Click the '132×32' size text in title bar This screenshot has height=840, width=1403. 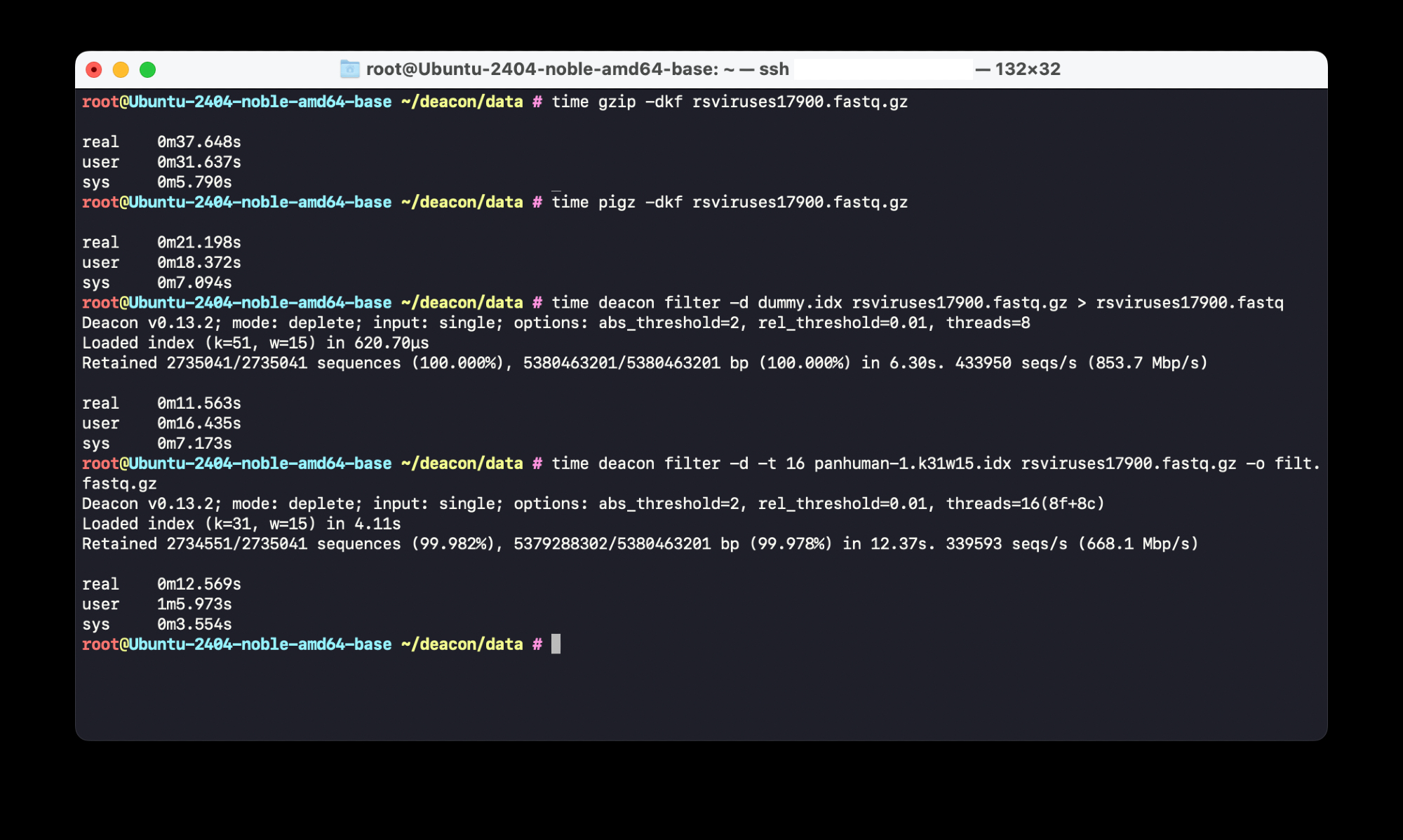coord(1027,69)
